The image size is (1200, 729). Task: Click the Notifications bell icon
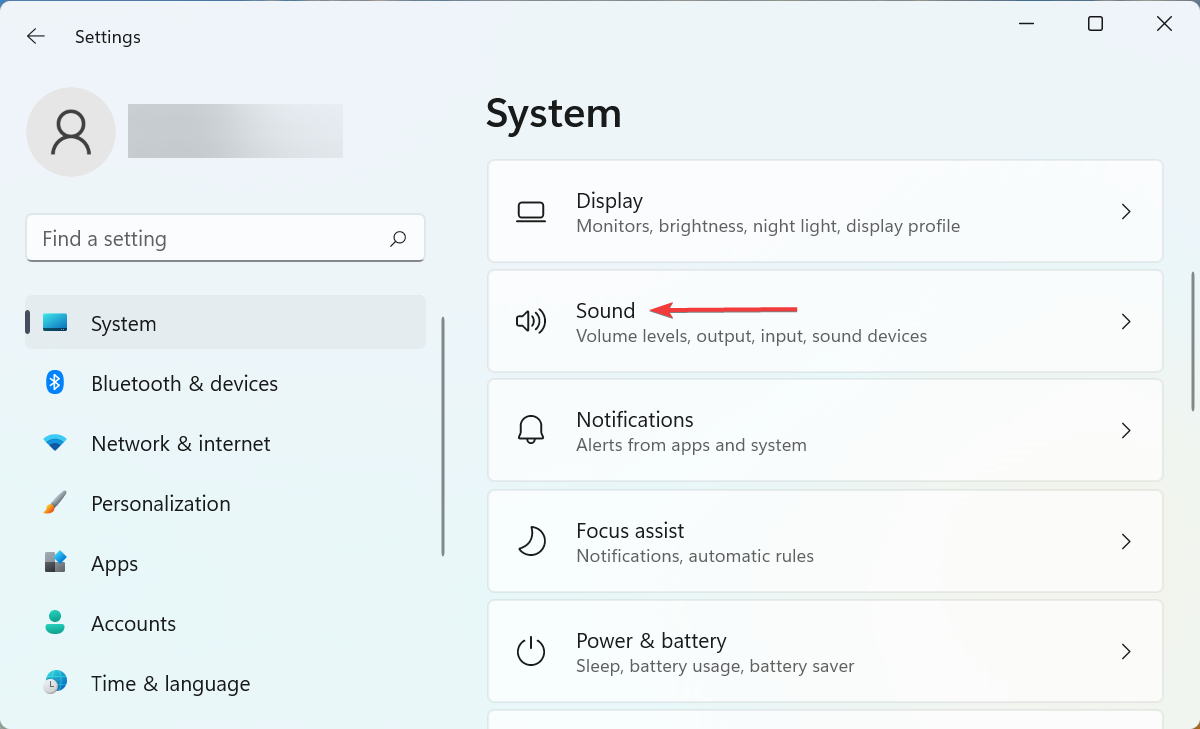click(530, 431)
